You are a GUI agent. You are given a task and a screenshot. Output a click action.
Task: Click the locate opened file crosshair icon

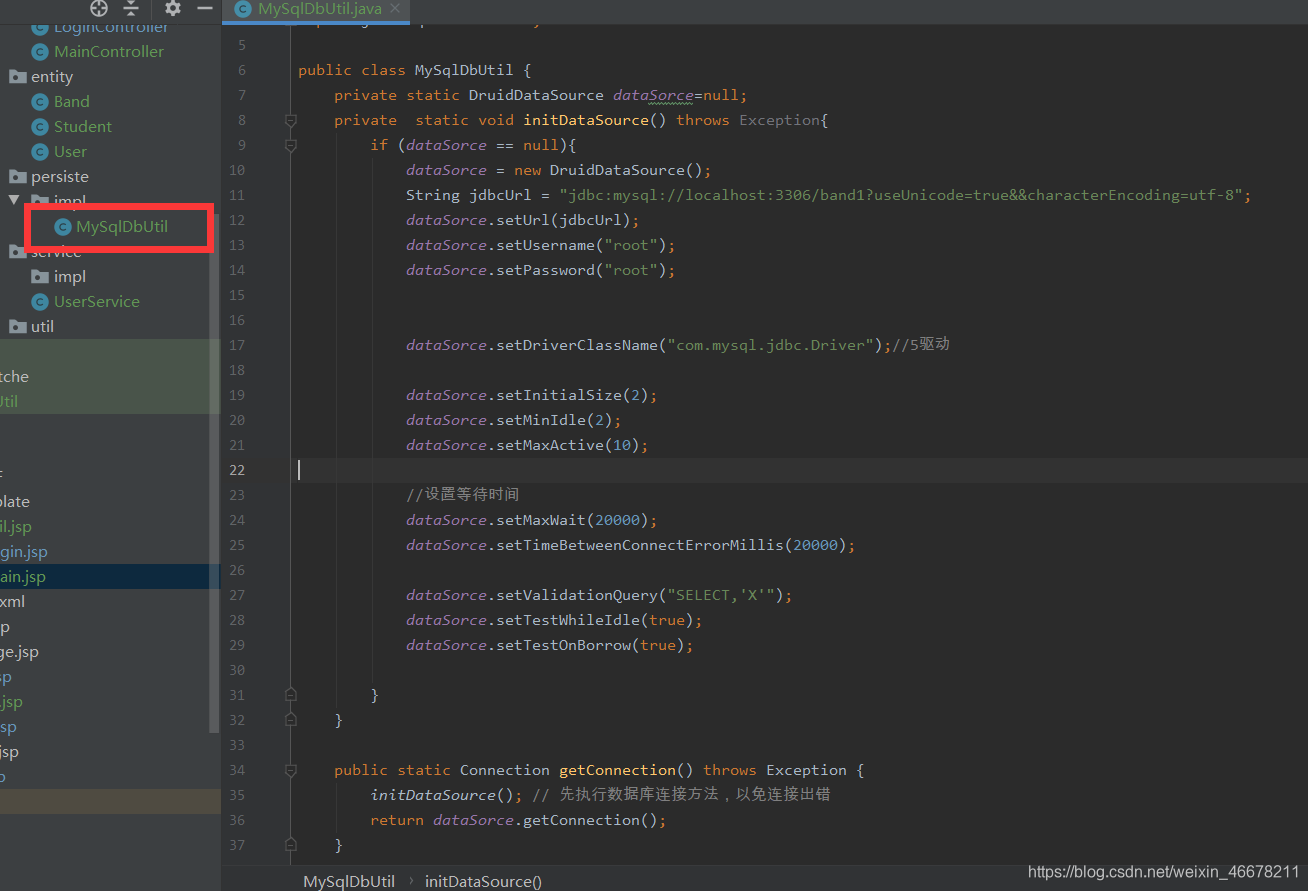(x=98, y=8)
